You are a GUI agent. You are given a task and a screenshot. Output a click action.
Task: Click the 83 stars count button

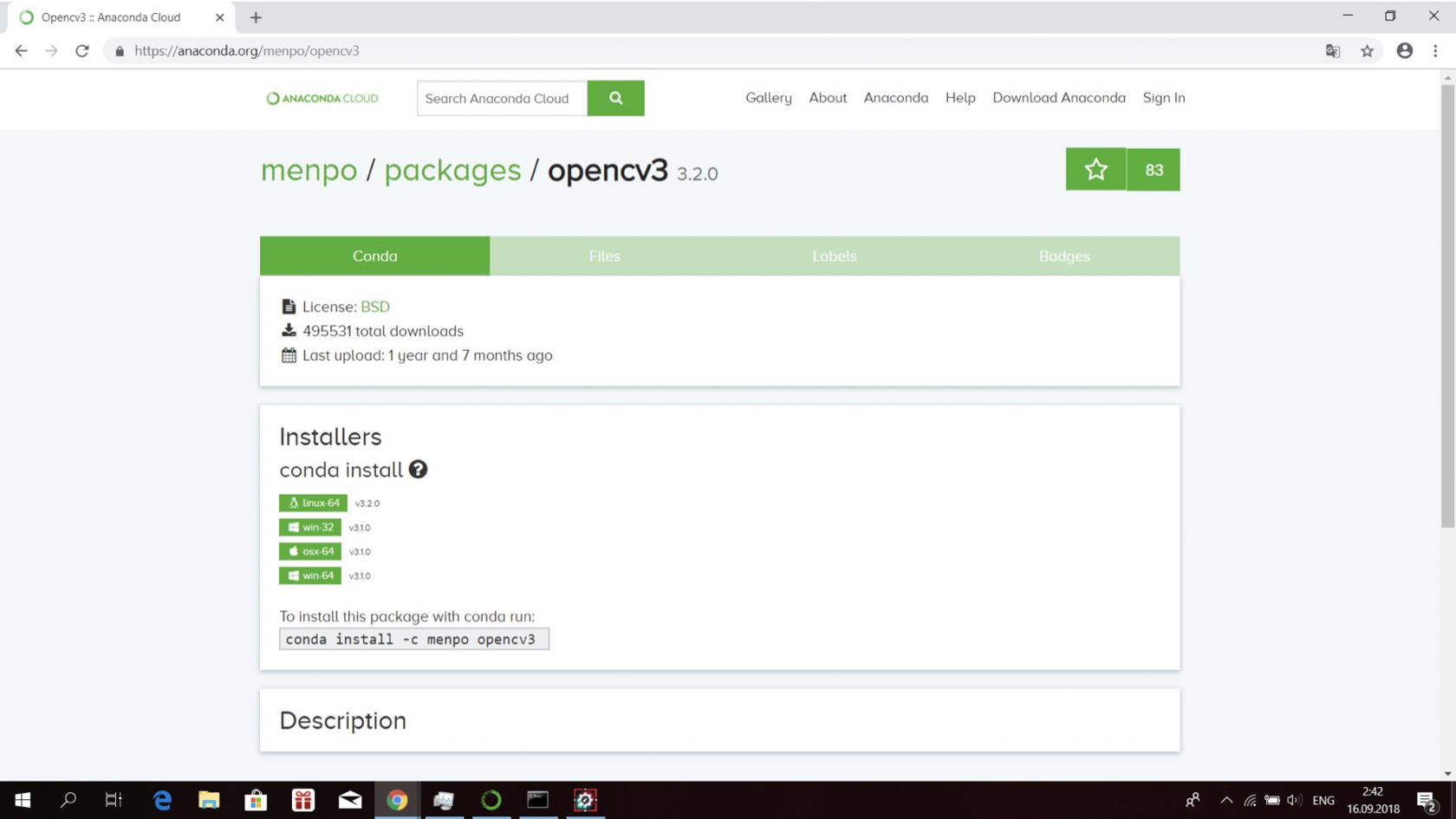tap(1154, 169)
